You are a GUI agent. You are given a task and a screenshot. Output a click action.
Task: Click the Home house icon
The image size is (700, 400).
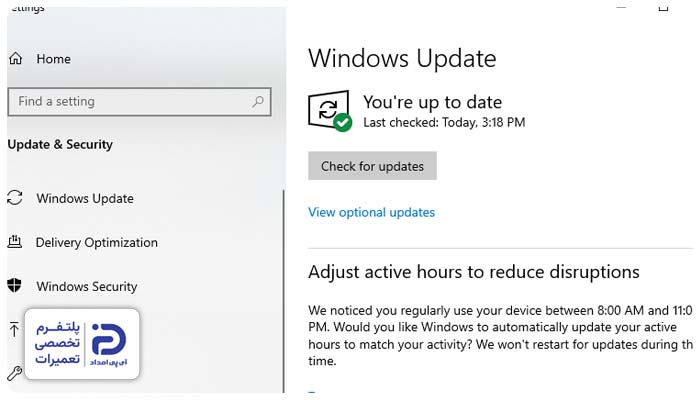click(16, 59)
